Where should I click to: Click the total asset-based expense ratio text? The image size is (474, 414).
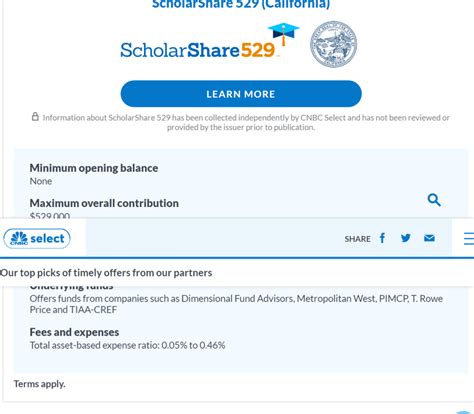coord(127,345)
